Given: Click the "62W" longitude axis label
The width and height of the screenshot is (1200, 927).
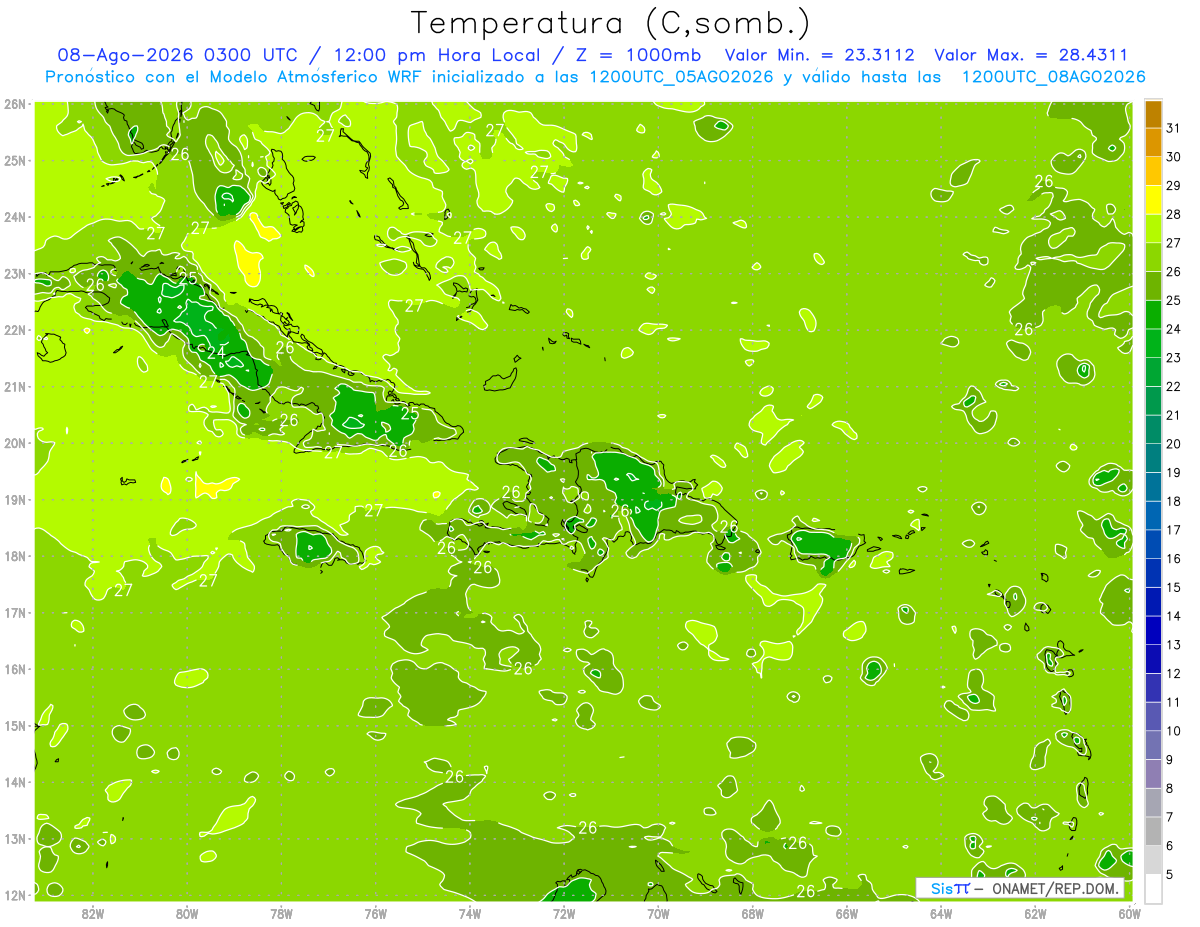Looking at the screenshot, I should (x=1035, y=914).
